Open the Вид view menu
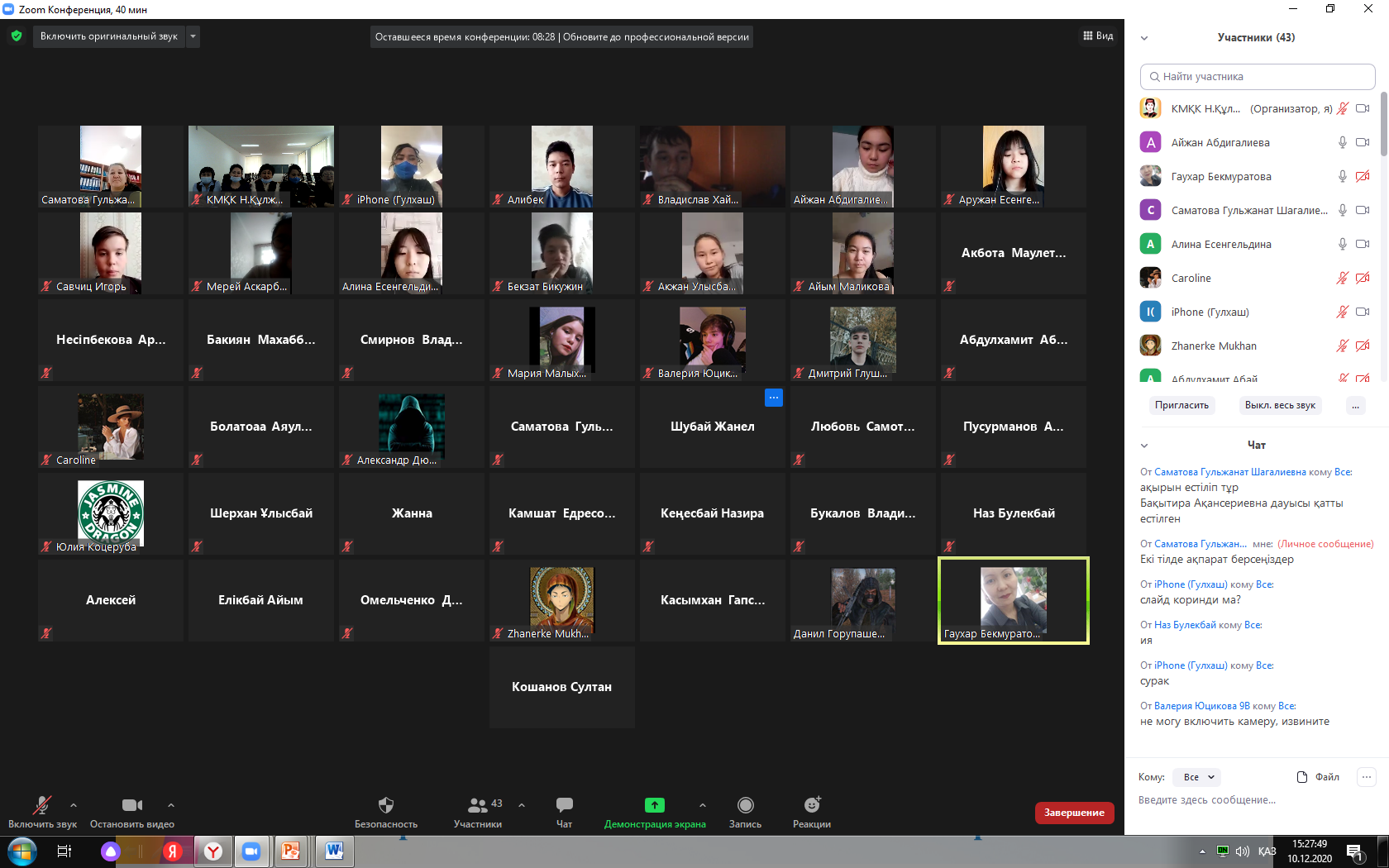 coord(1098,36)
